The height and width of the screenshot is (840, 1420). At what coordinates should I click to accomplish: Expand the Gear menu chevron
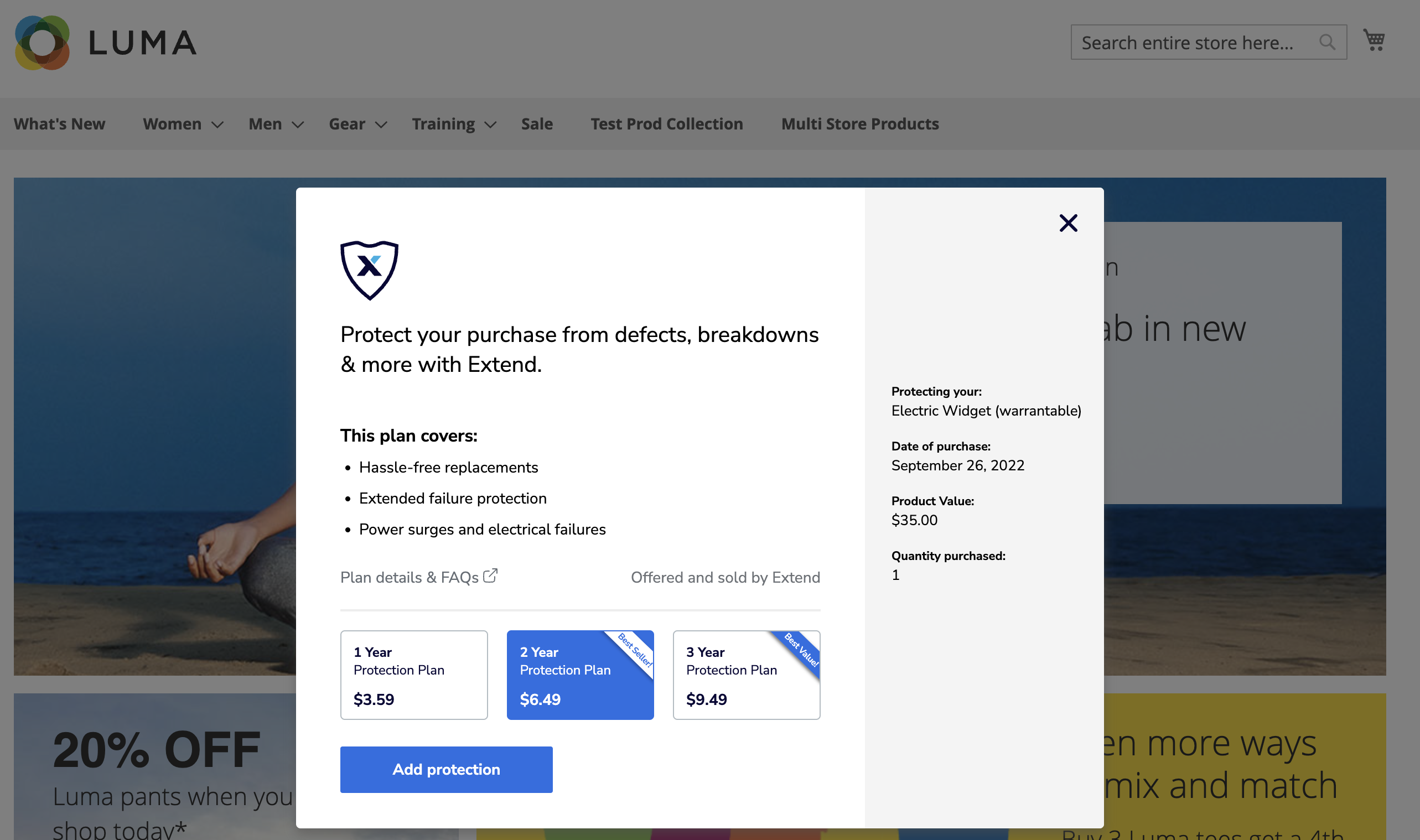[x=381, y=125]
